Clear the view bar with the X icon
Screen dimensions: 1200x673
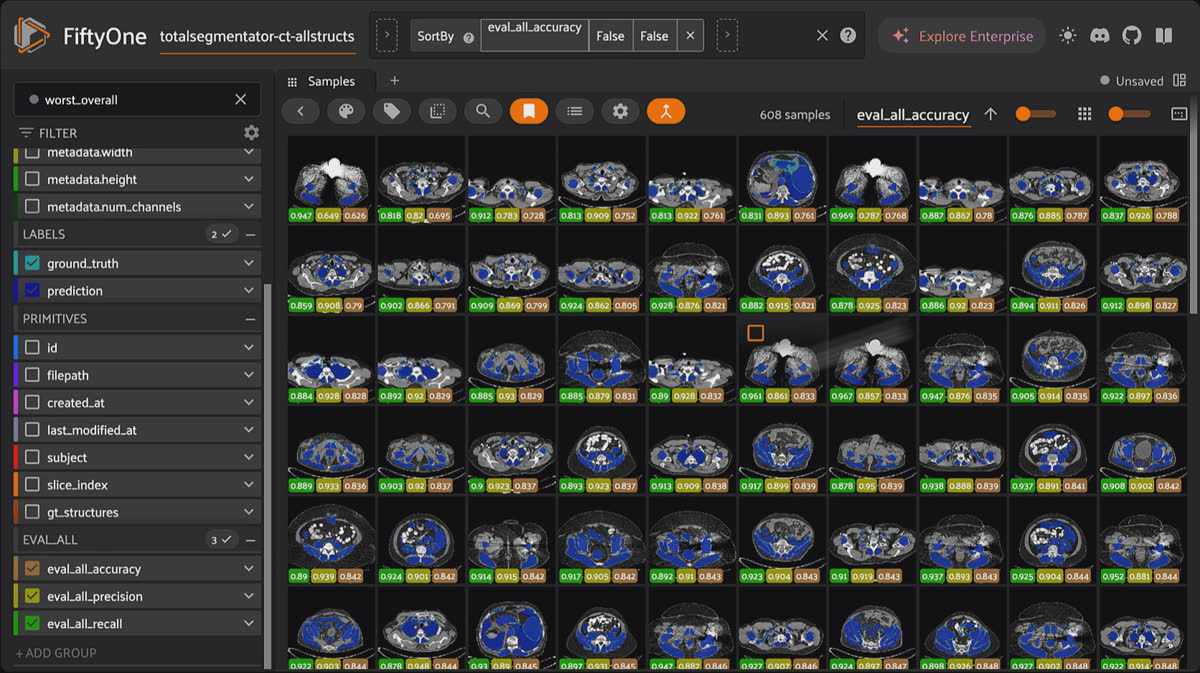822,35
